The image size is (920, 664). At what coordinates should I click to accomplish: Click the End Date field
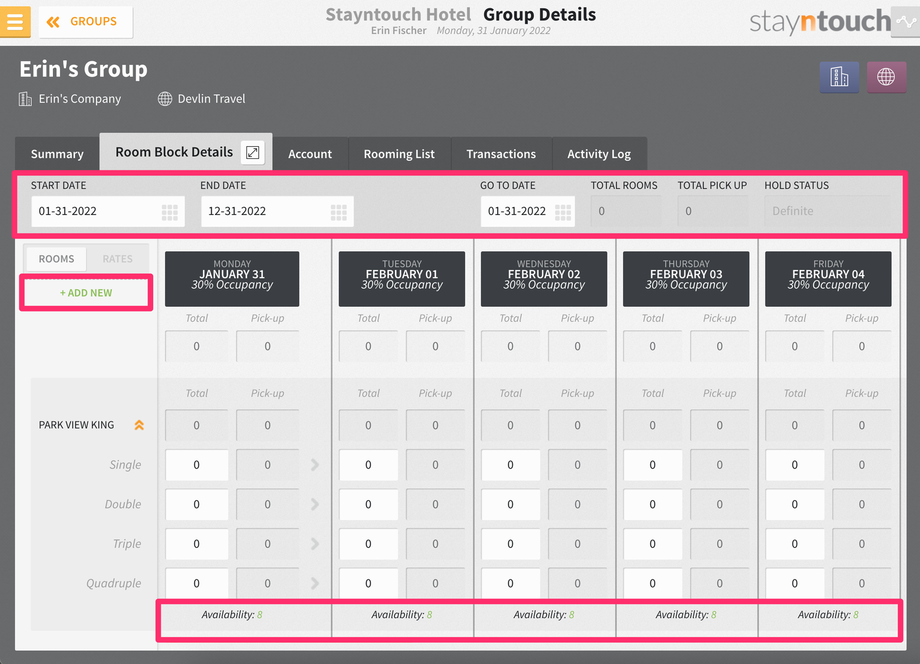(x=277, y=211)
